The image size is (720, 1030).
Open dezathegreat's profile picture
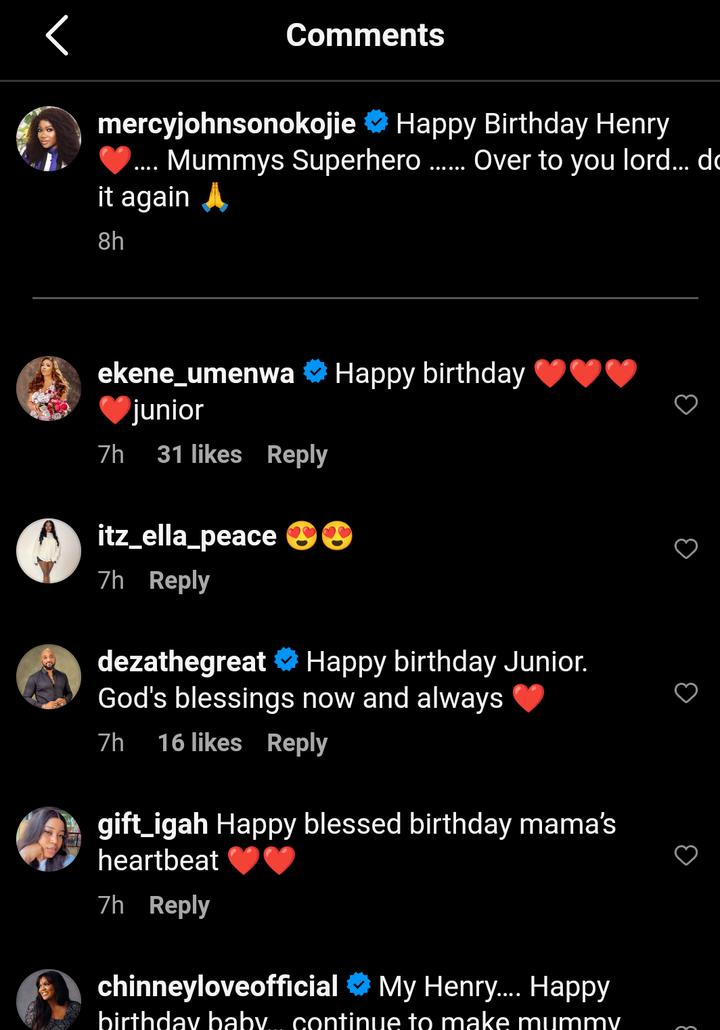coord(49,676)
